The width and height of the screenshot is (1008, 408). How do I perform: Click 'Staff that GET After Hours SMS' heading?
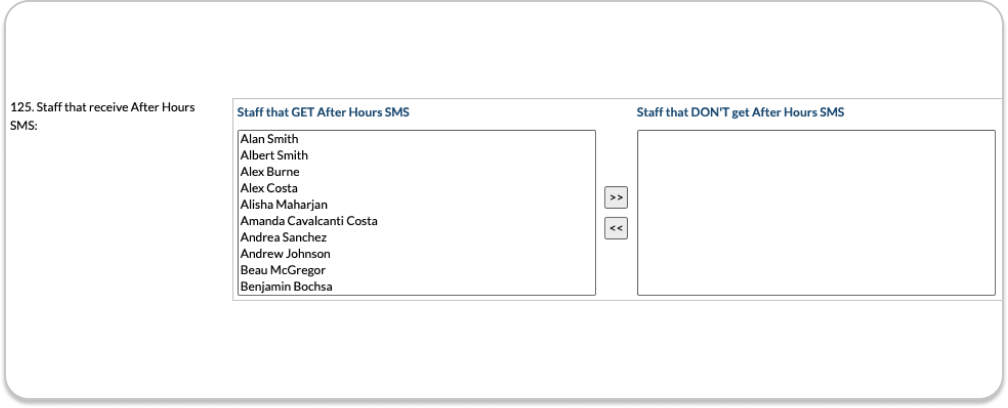323,113
